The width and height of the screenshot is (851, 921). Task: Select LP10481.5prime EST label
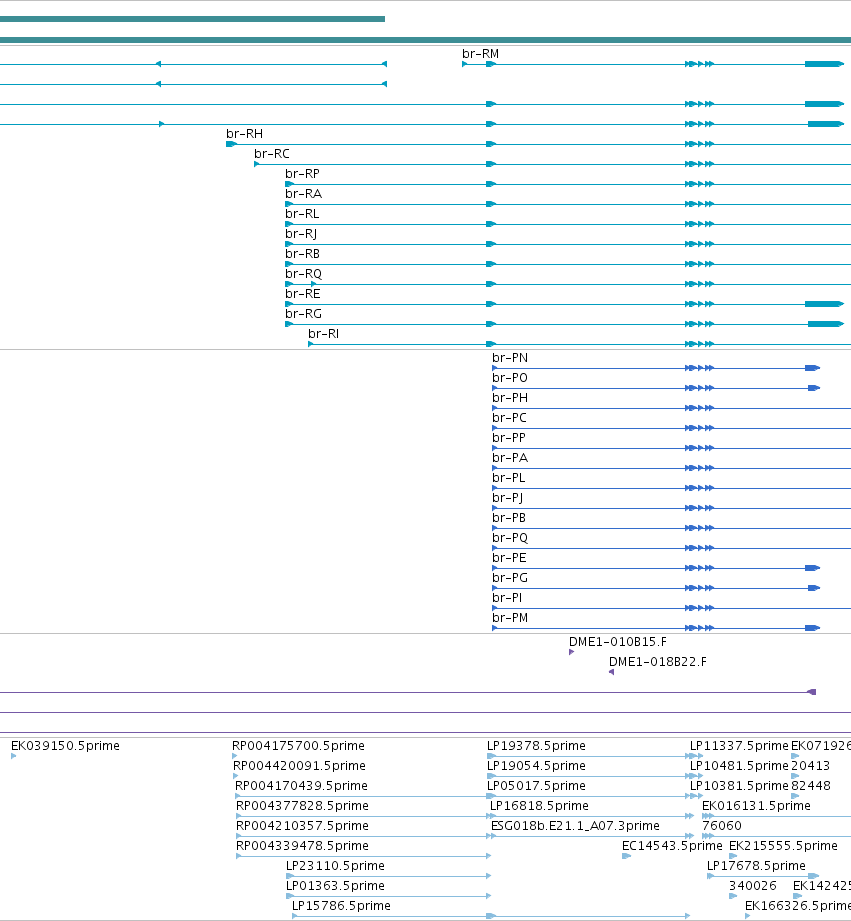pos(739,765)
